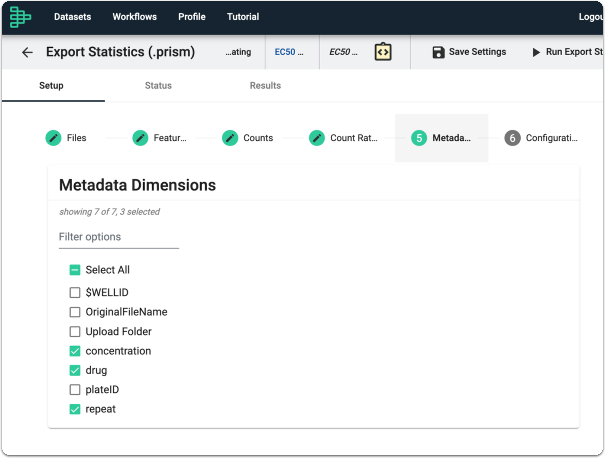Click the Logout link
The height and width of the screenshot is (458, 605).
coord(591,17)
